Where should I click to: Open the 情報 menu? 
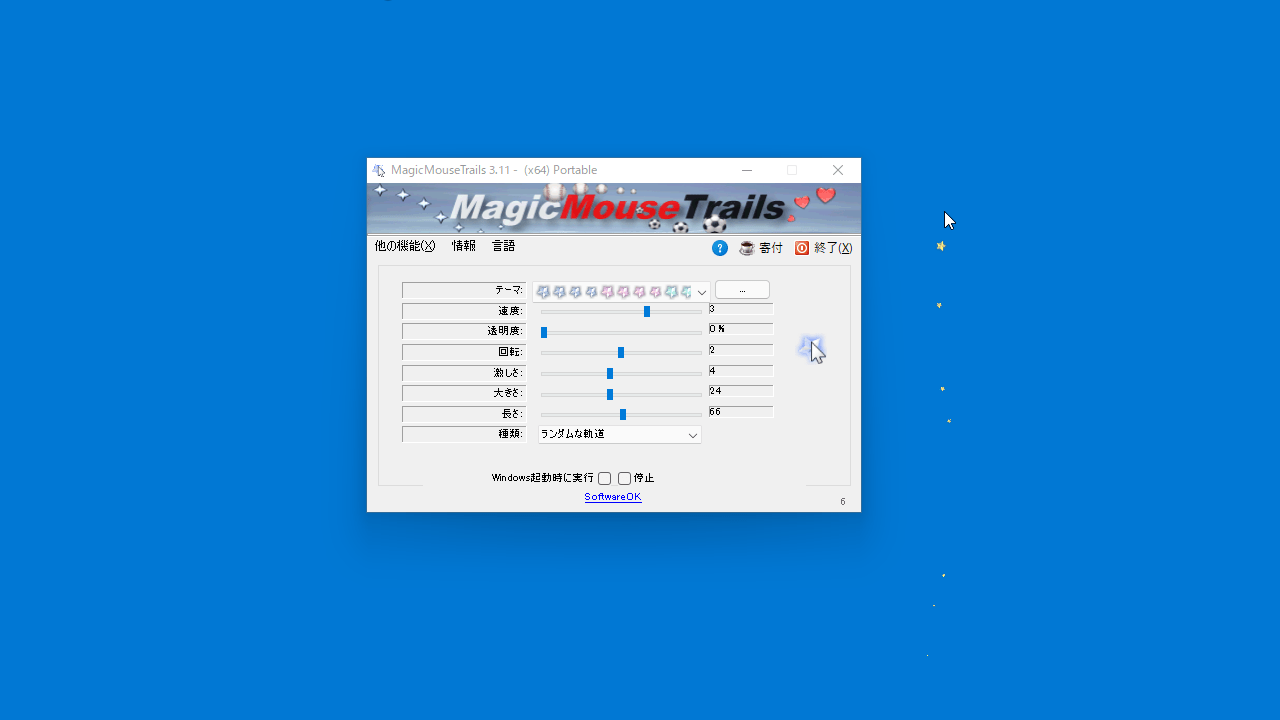click(464, 246)
